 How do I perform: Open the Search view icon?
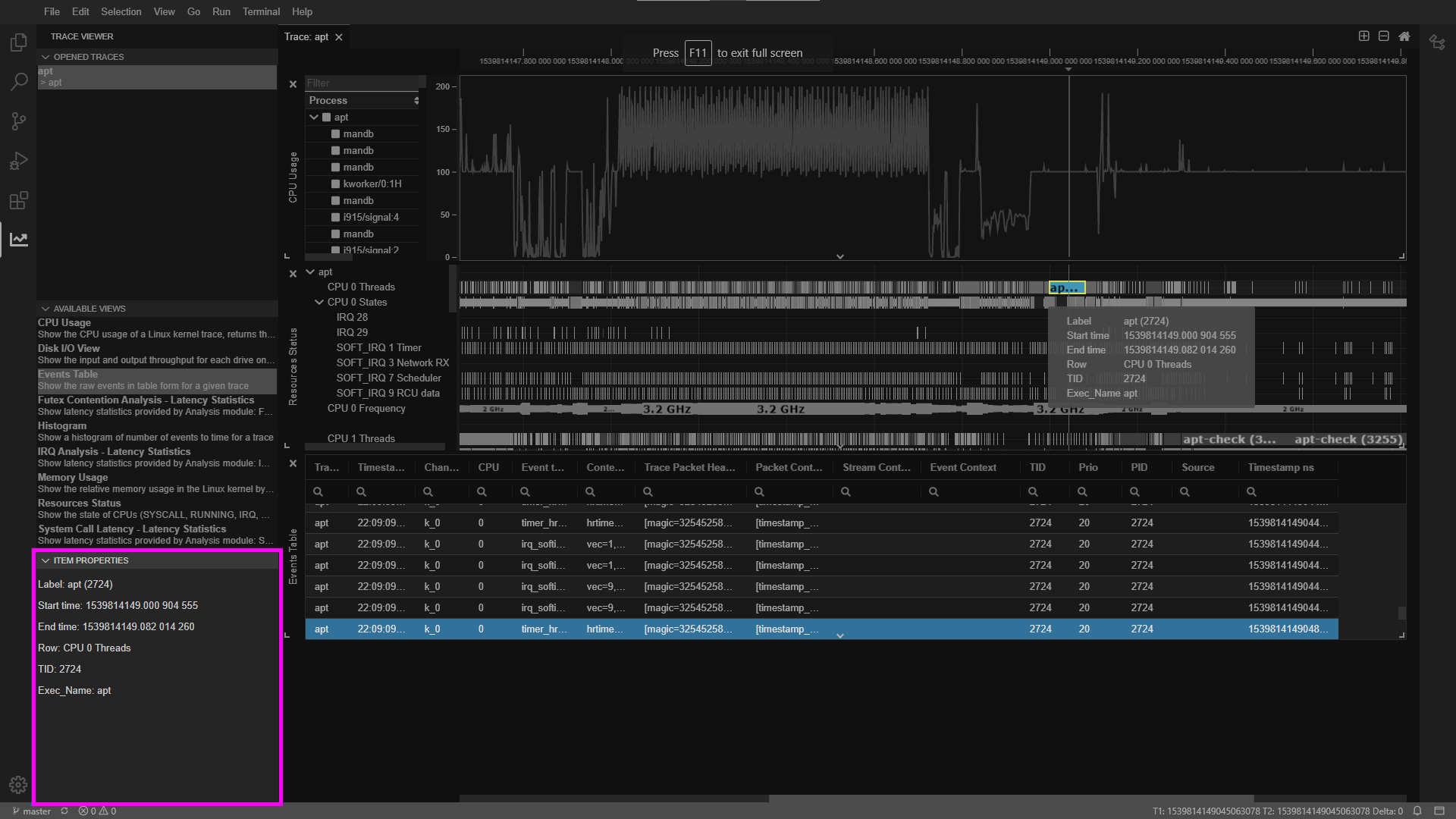click(18, 82)
